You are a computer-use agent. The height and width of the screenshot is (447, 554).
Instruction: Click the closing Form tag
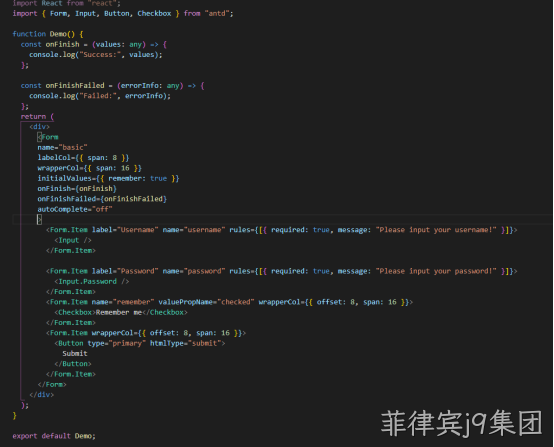pyautogui.click(x=52, y=384)
